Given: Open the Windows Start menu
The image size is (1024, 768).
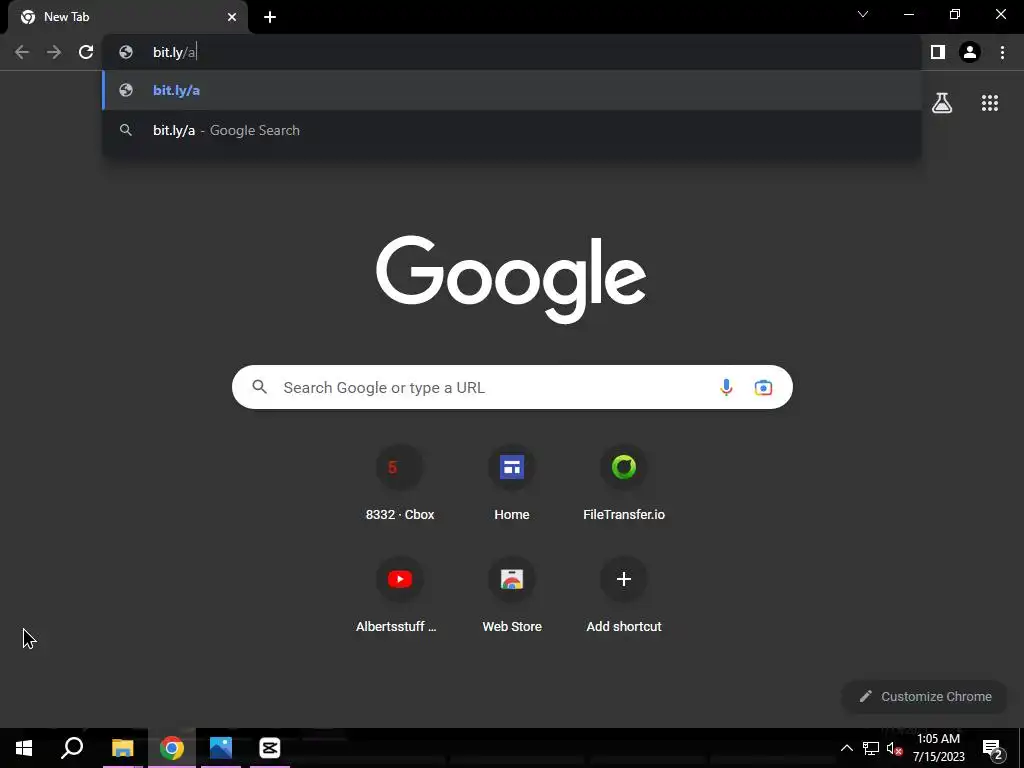Looking at the screenshot, I should [x=24, y=748].
